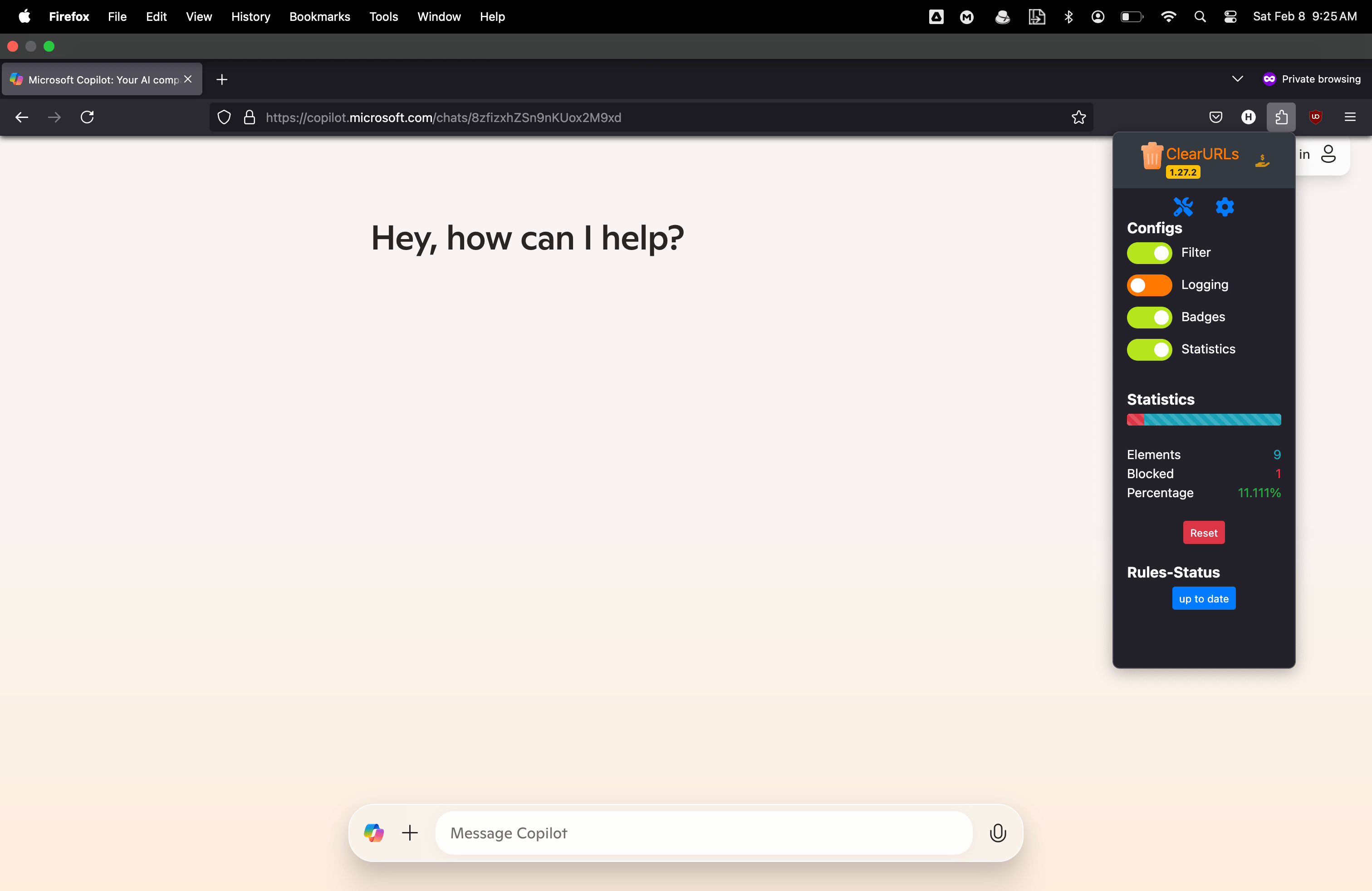The height and width of the screenshot is (891, 1372).
Task: Click the tracking protection shield icon
Action: (x=224, y=117)
